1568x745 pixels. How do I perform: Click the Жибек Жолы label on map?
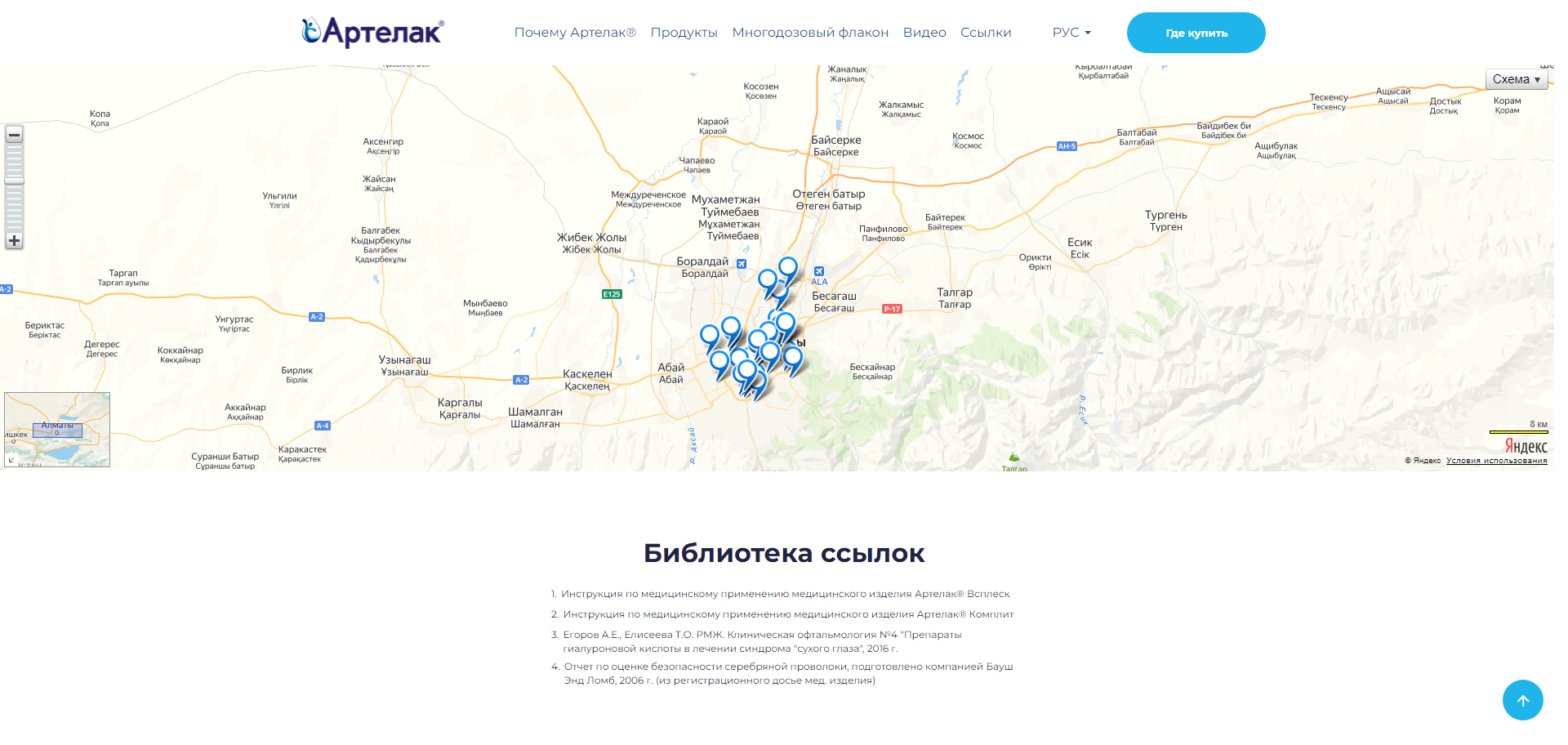coord(591,243)
